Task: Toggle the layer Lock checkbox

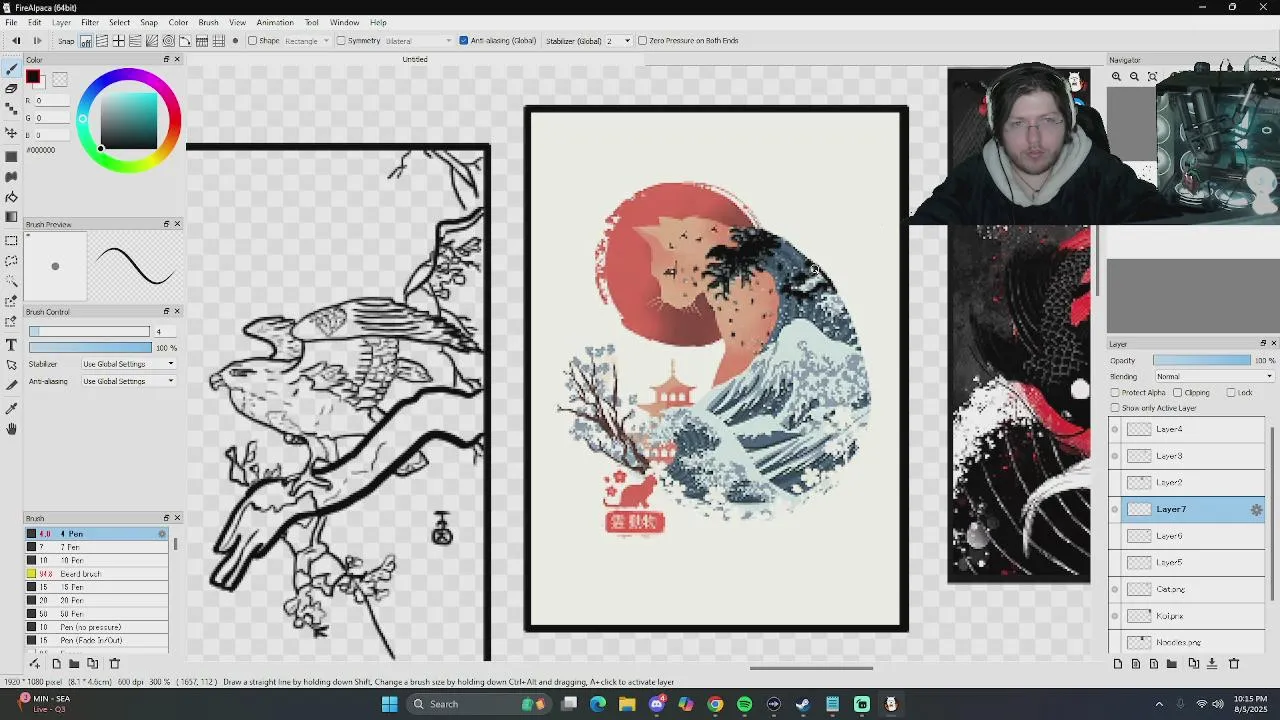Action: (x=1231, y=393)
